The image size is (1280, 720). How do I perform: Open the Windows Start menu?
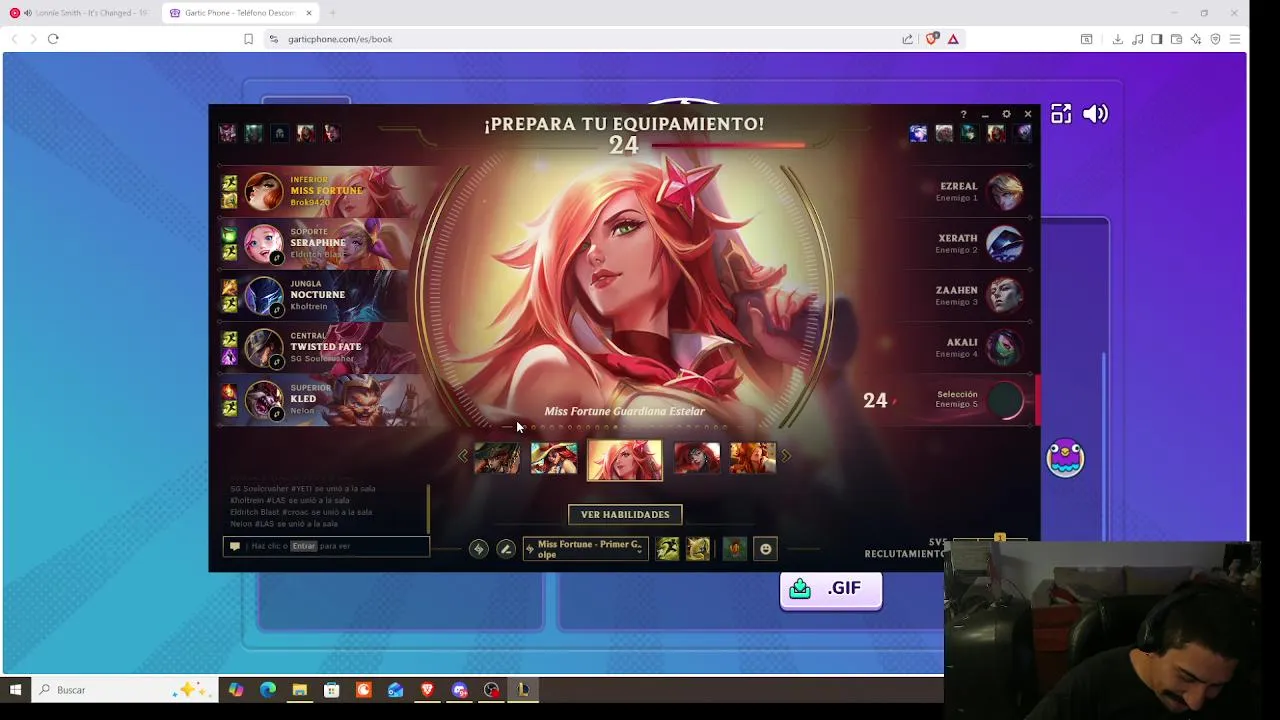pos(15,690)
